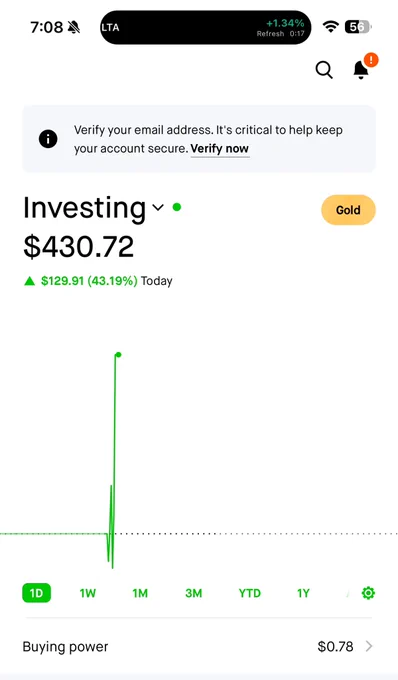Tap the green end dot on the chart line
Screen dimensions: 398x680
pos(118,355)
